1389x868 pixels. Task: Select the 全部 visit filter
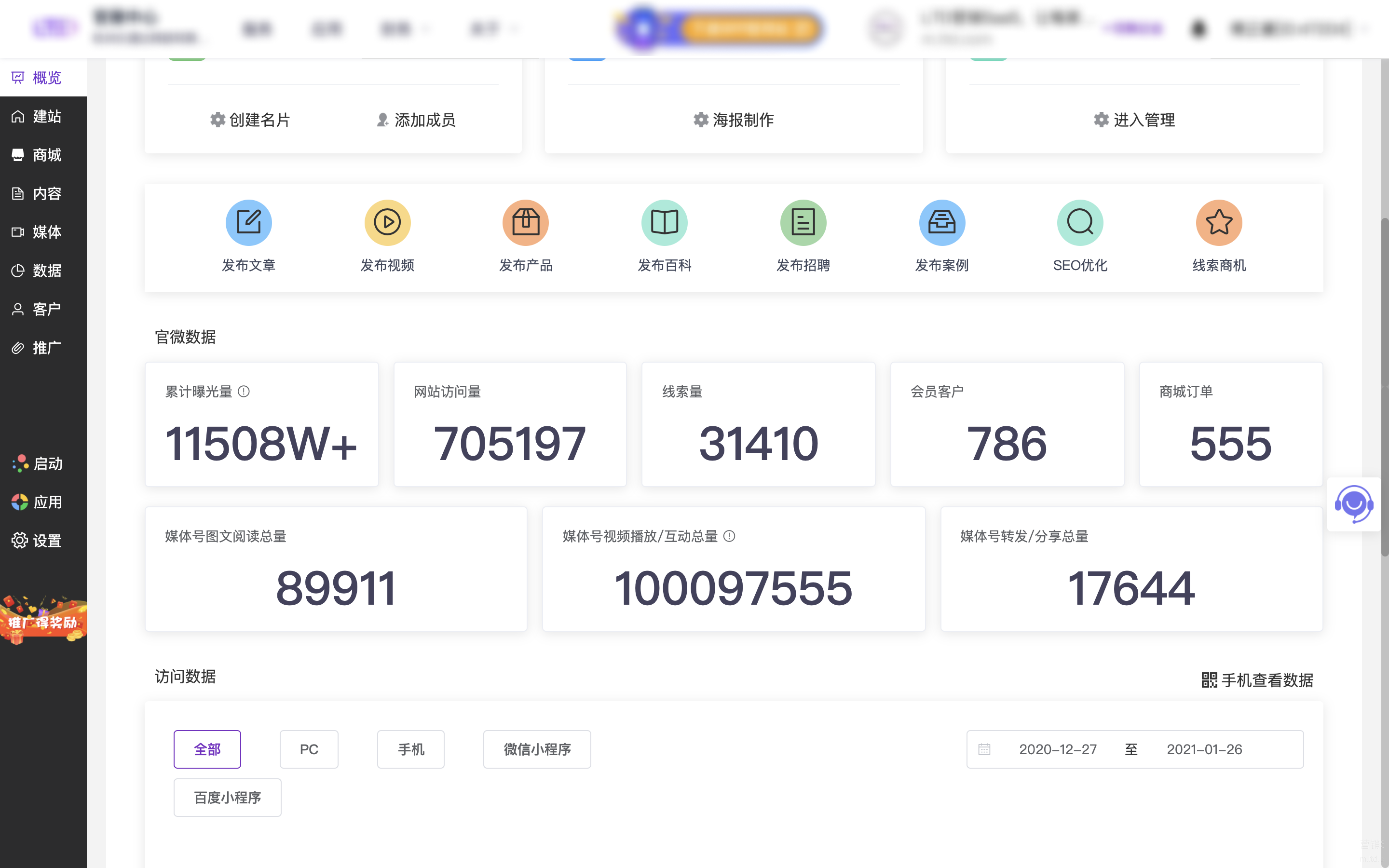click(x=207, y=749)
